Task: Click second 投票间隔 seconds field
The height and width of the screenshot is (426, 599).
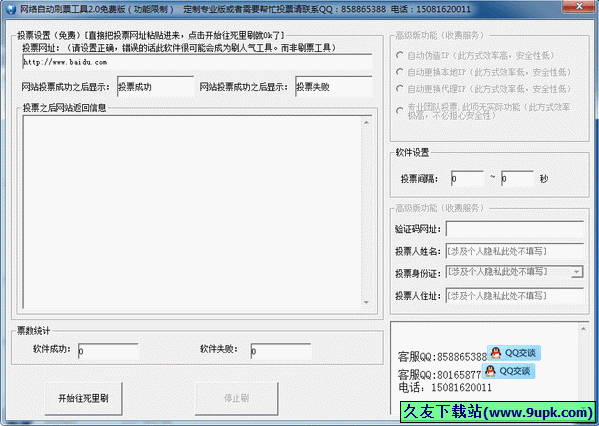Action: pos(517,178)
